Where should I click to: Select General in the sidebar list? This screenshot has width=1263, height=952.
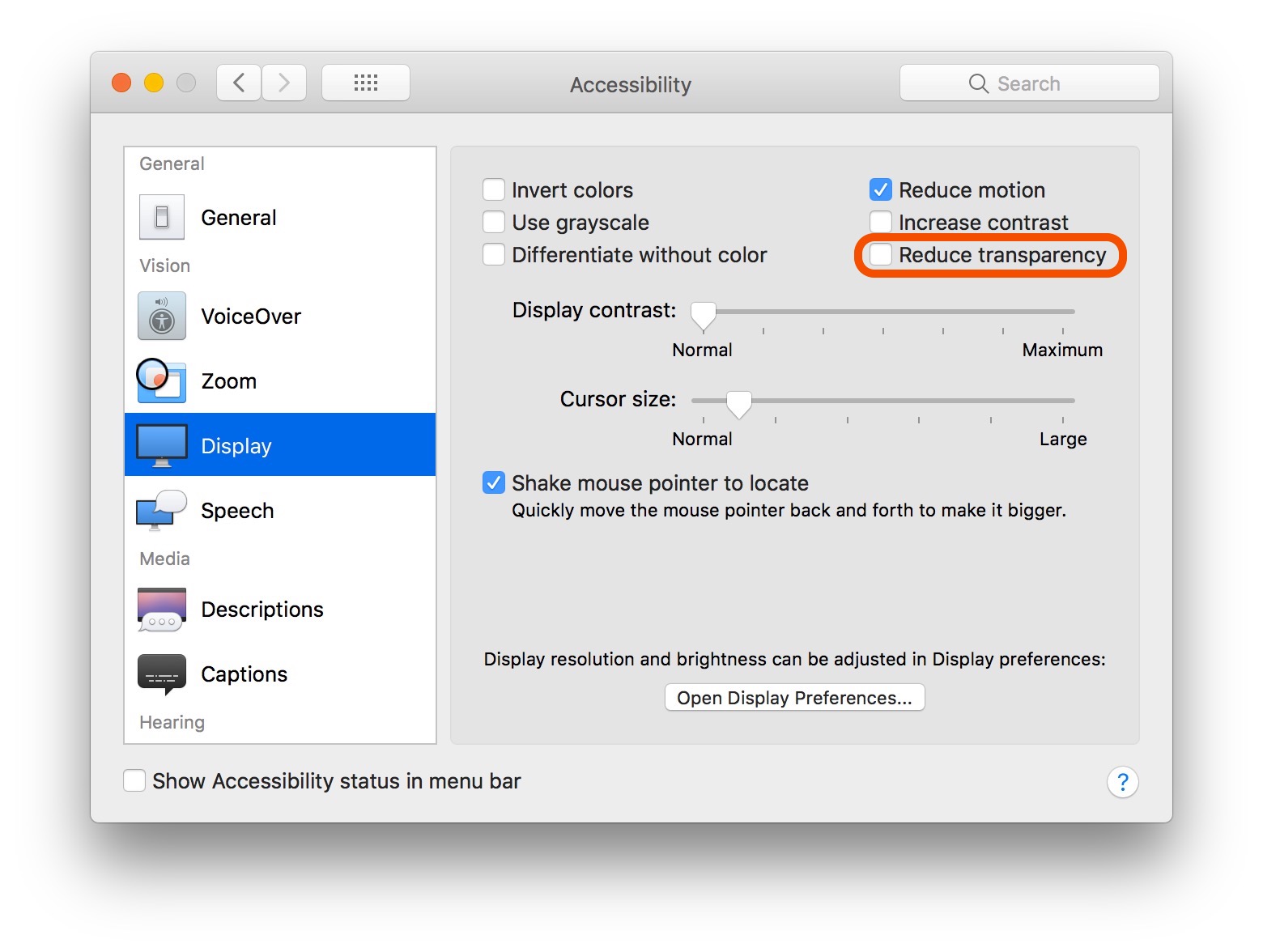pos(280,217)
